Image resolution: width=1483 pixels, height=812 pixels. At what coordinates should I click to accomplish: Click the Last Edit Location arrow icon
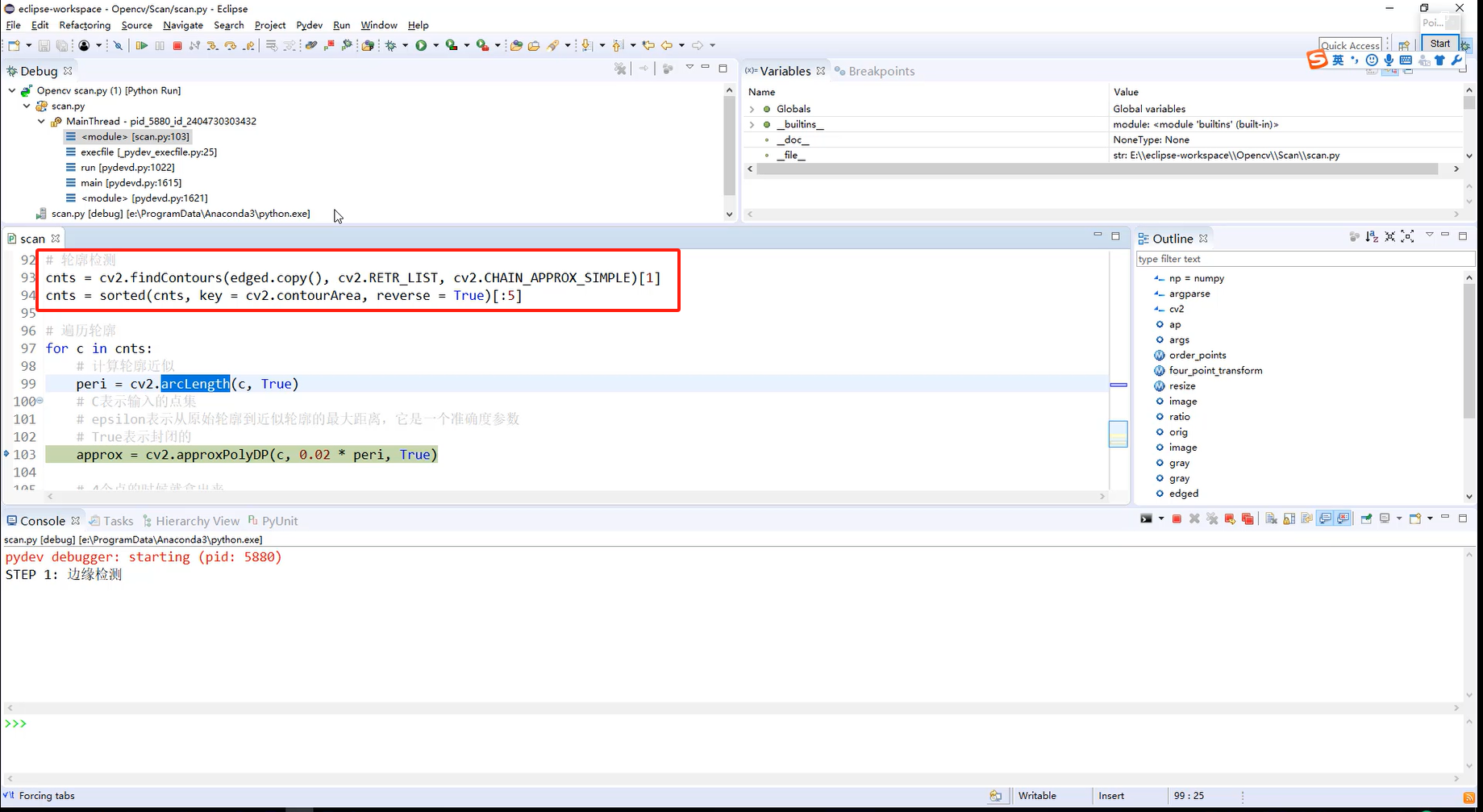pos(648,45)
